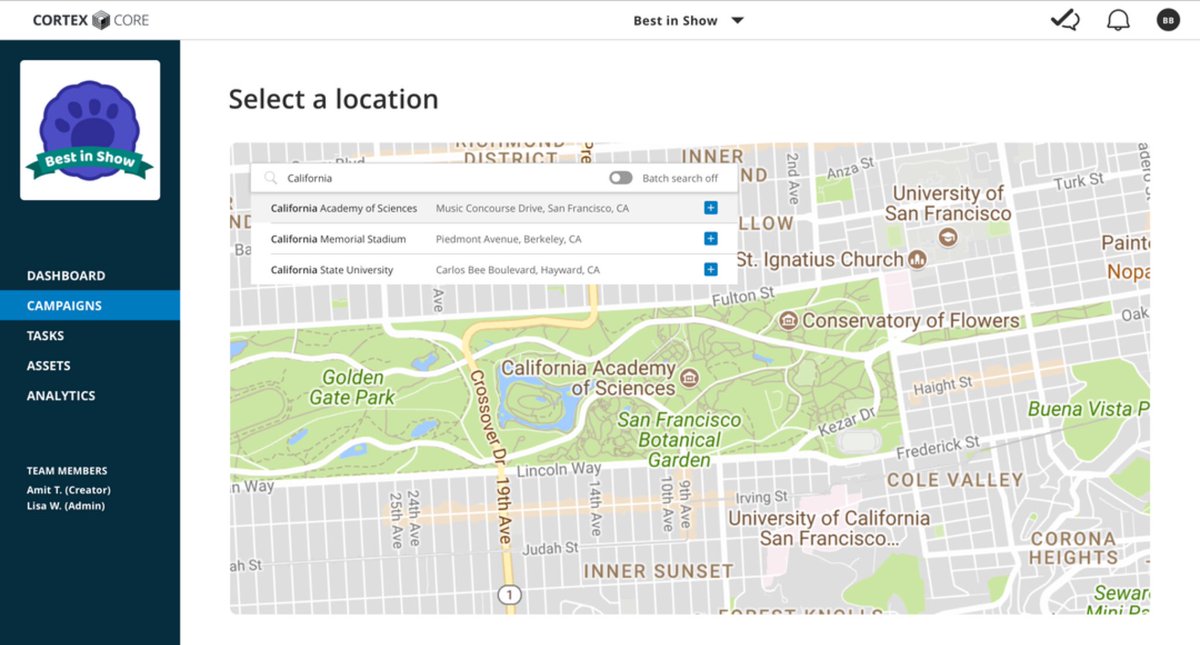Click University of California San Francisco label
1200x645 pixels.
pos(828,528)
